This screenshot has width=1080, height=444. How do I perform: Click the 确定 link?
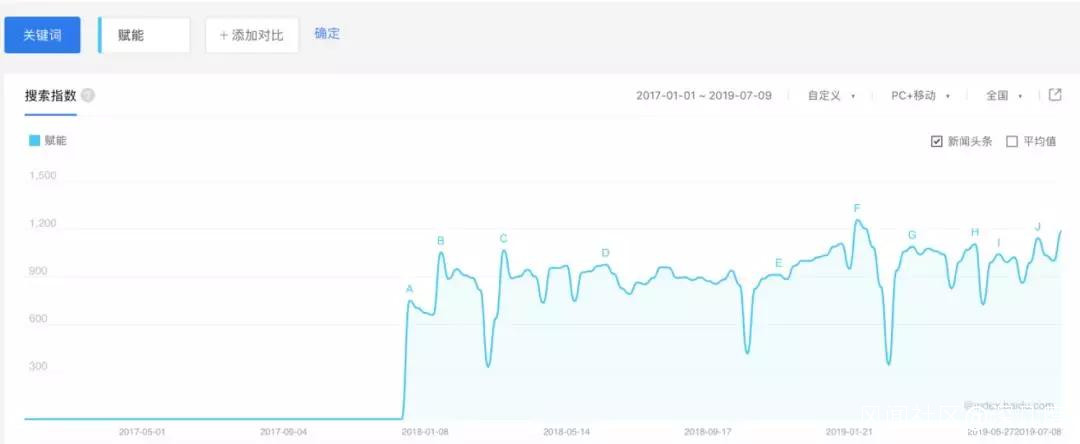(x=327, y=33)
